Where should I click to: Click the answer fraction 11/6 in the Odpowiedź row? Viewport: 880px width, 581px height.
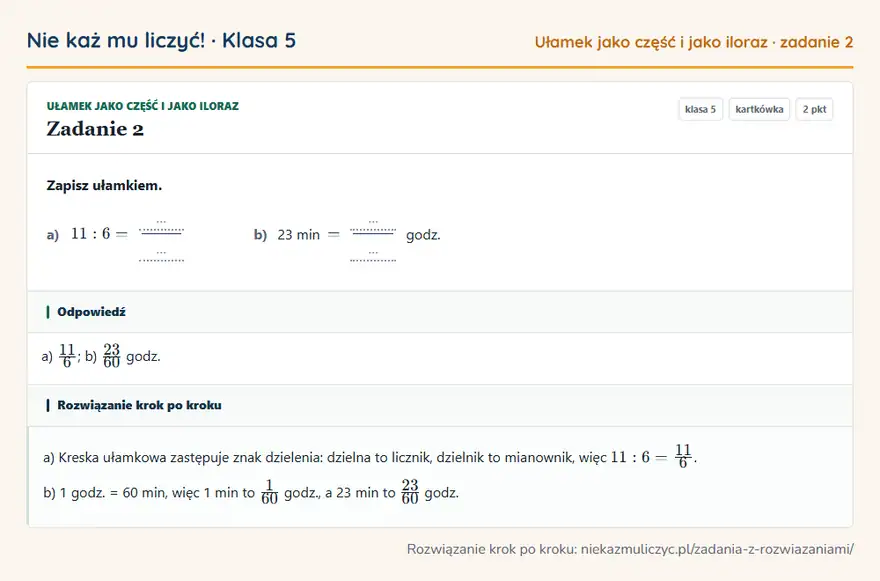coord(67,356)
